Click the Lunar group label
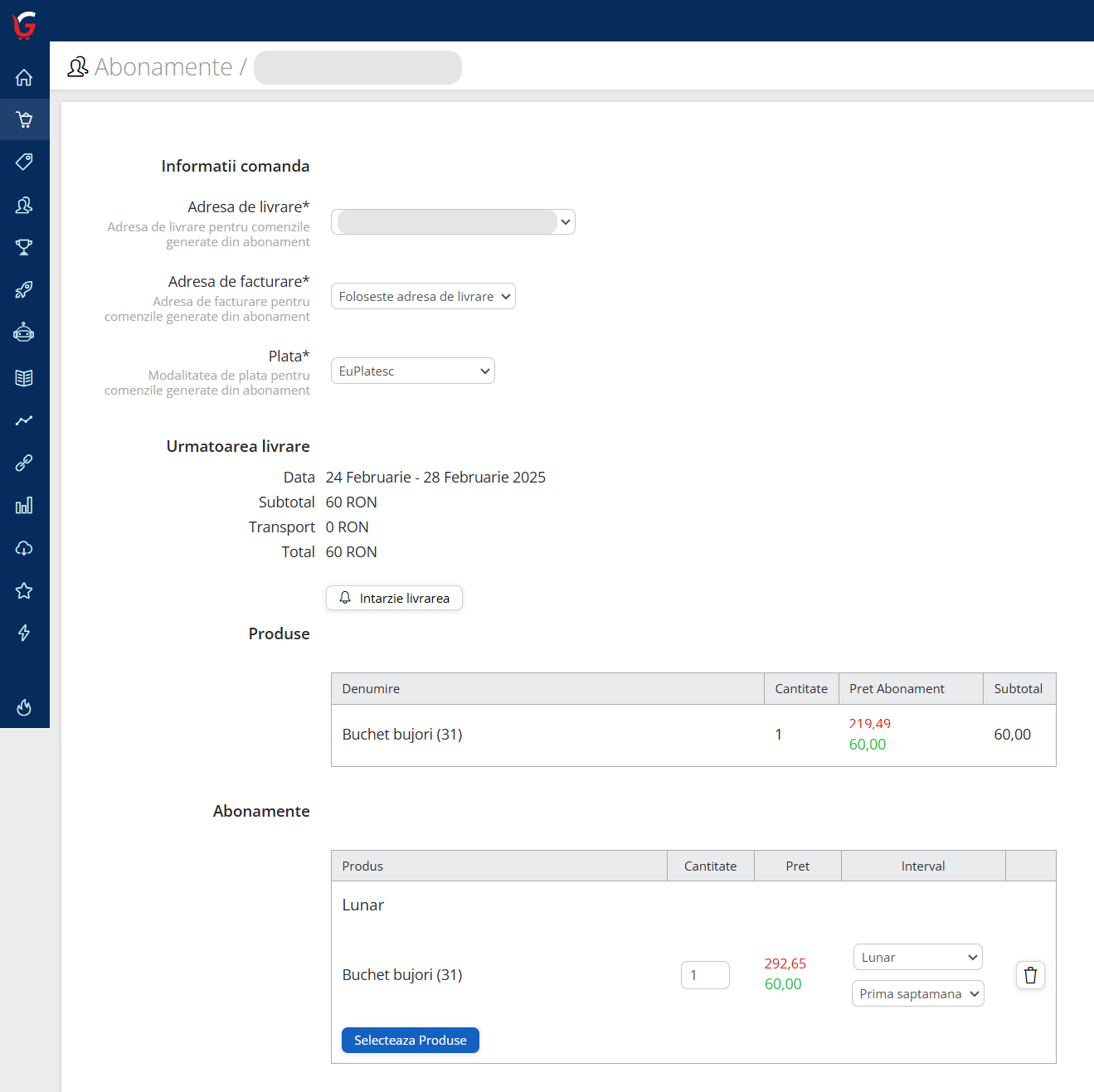The image size is (1094, 1092). 363,905
